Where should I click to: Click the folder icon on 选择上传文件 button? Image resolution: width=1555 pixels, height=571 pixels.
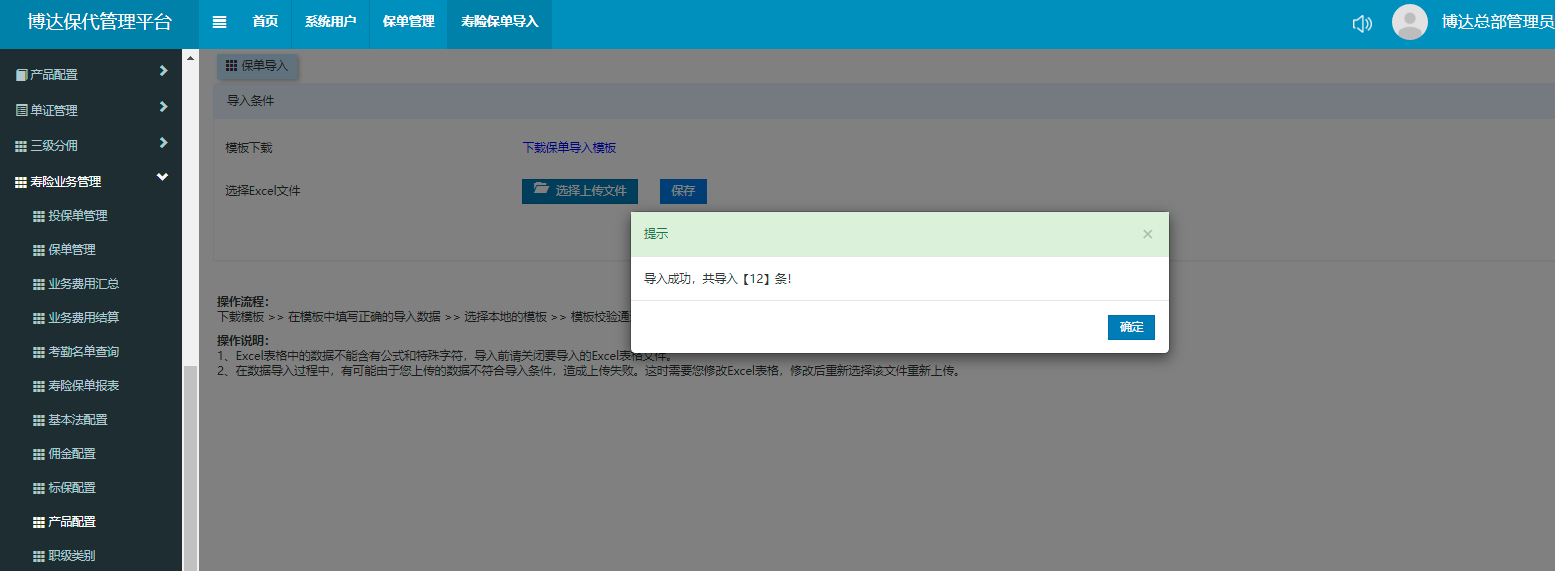point(541,189)
